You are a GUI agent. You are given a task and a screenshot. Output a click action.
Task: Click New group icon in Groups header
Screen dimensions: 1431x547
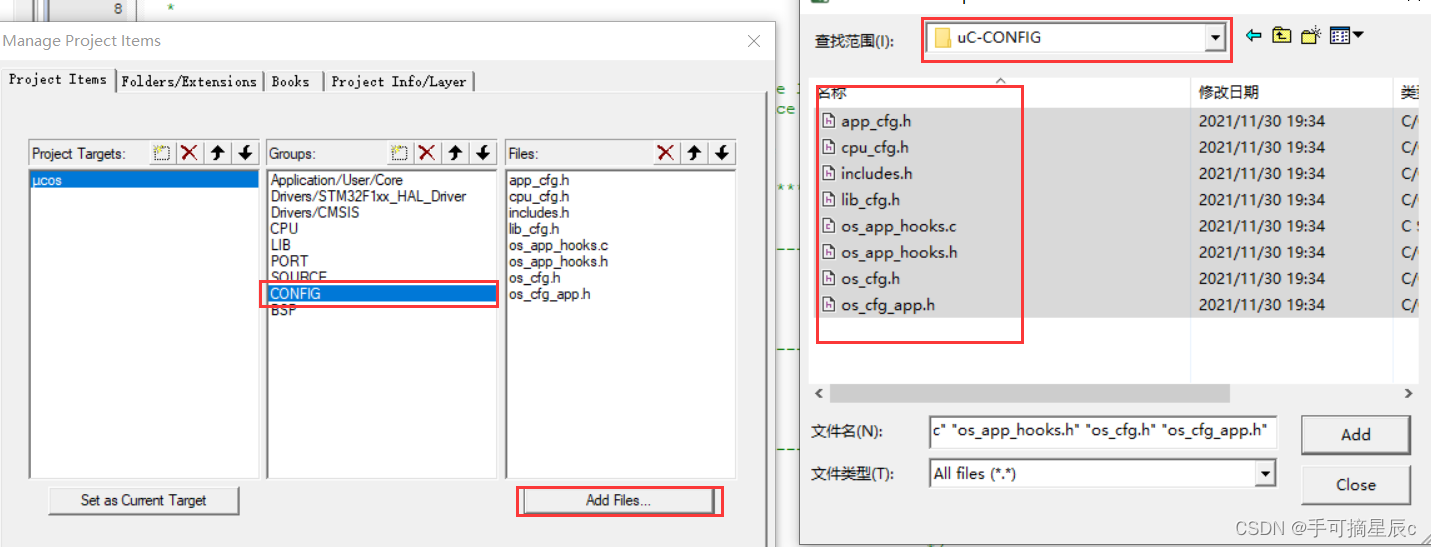click(399, 153)
